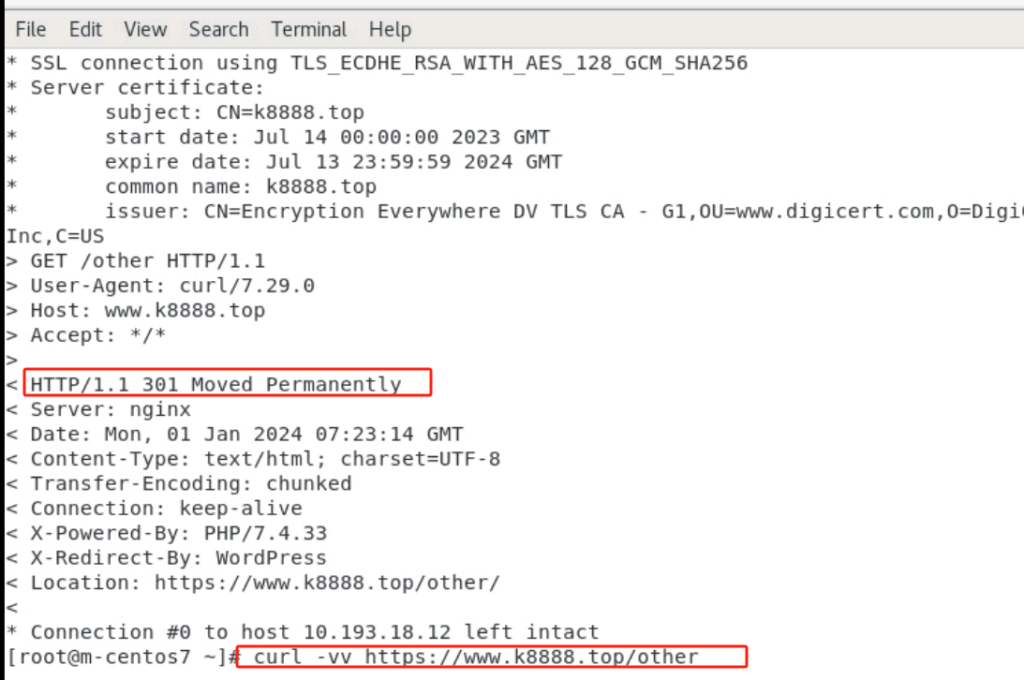Click the GET /other HTTP/1.1 request line

tap(148, 261)
